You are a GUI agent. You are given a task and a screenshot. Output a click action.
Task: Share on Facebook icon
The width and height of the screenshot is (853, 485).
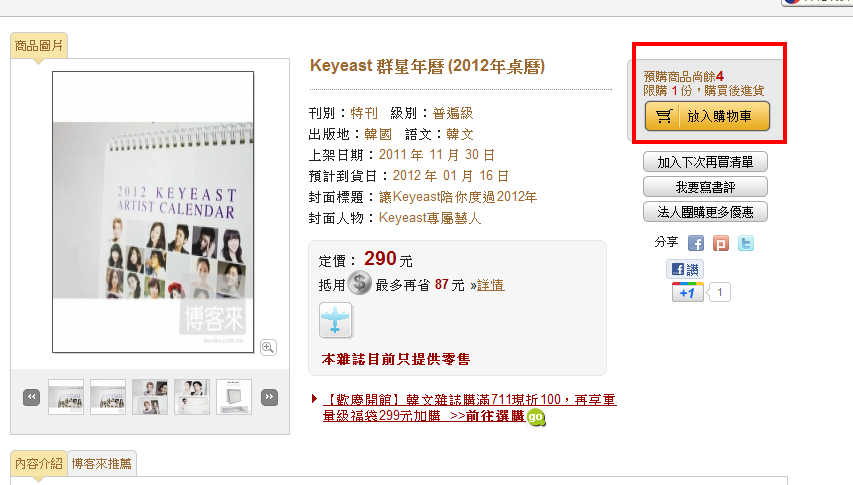tap(696, 243)
